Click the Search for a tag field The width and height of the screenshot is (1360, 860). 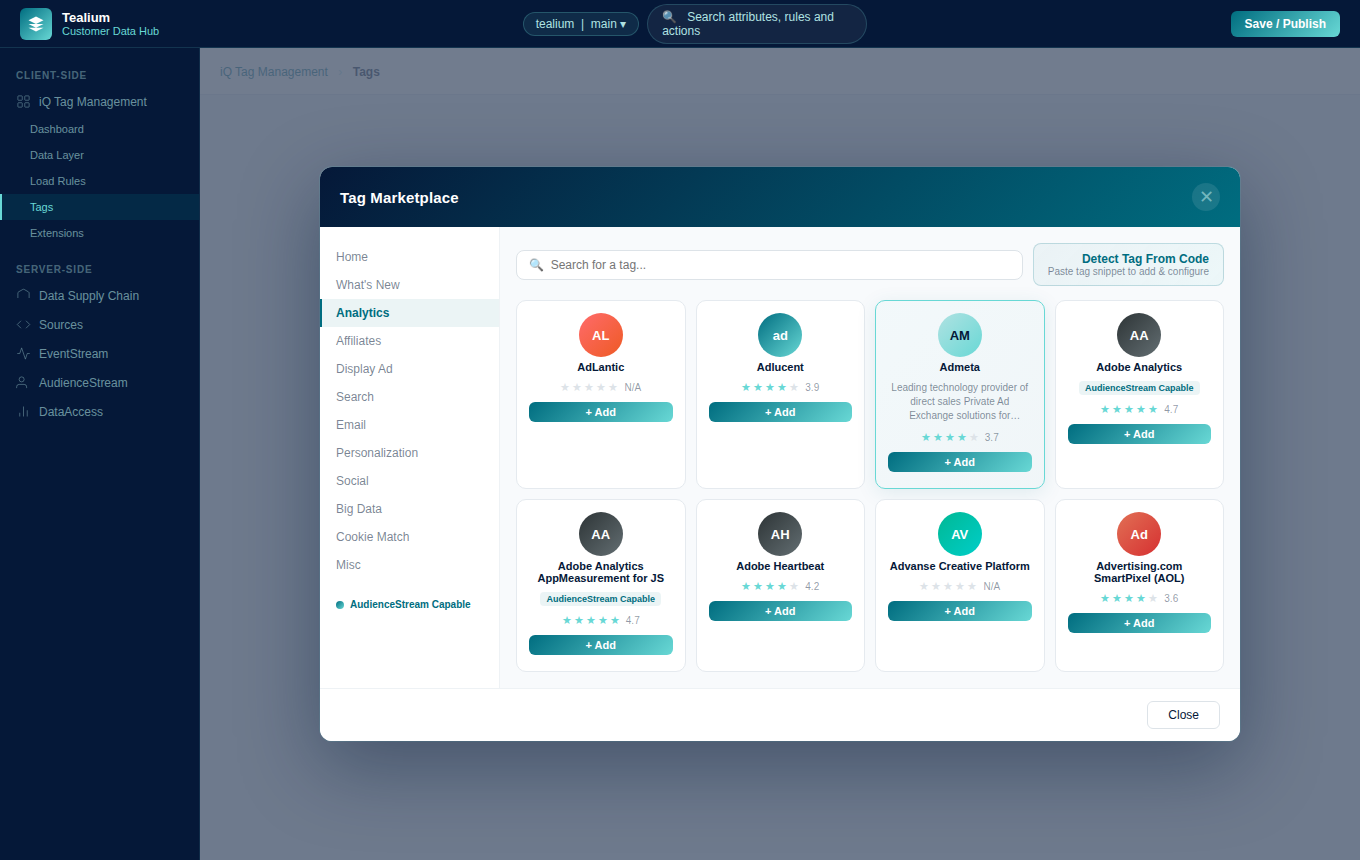769,265
